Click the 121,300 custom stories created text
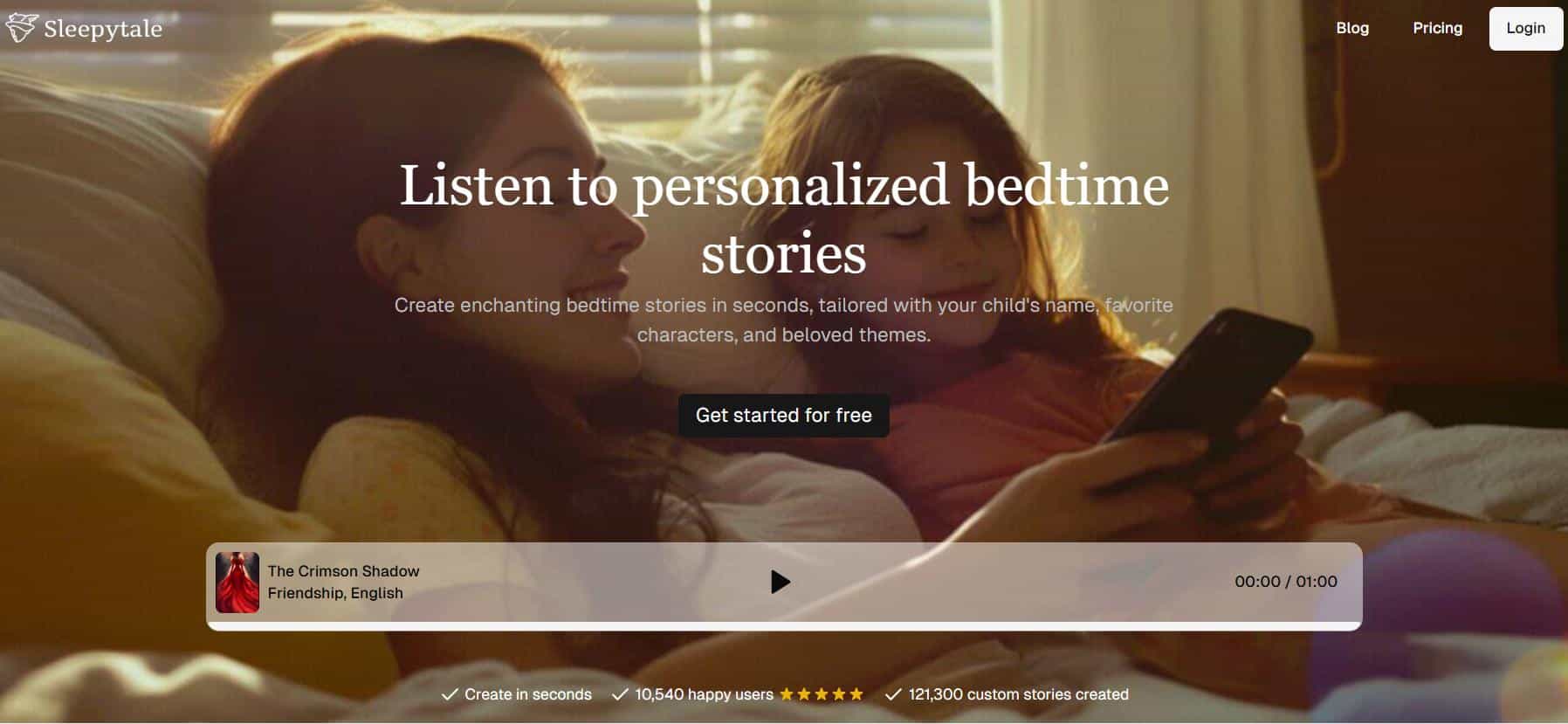This screenshot has height=724, width=1568. 1018,695
